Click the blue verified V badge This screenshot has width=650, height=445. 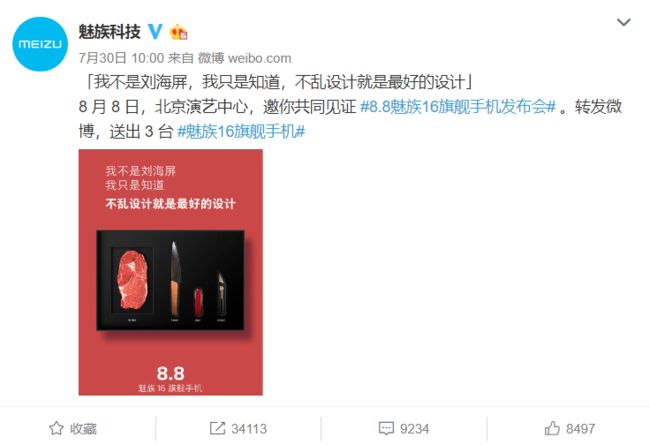pyautogui.click(x=155, y=32)
